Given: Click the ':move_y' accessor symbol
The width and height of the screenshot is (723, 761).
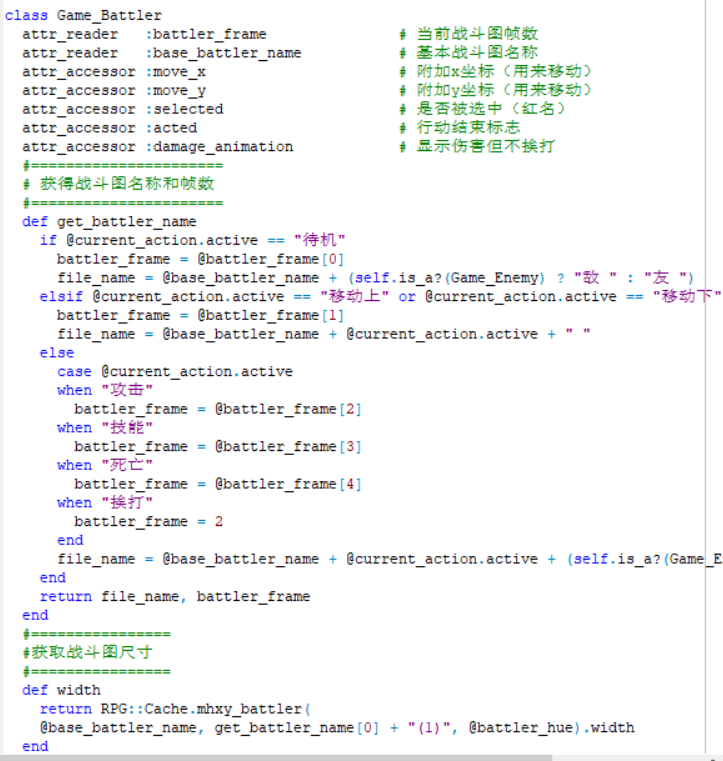Looking at the screenshot, I should point(175,91).
